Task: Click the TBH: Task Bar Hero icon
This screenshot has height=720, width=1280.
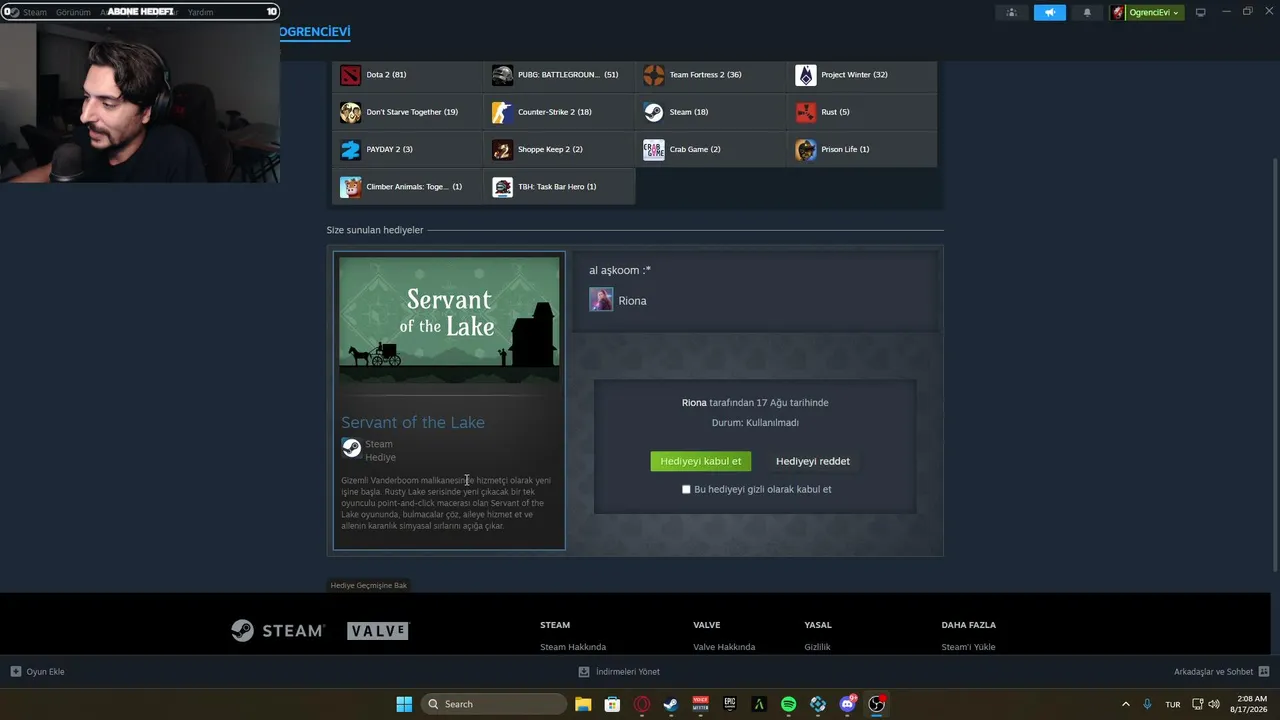Action: point(502,187)
